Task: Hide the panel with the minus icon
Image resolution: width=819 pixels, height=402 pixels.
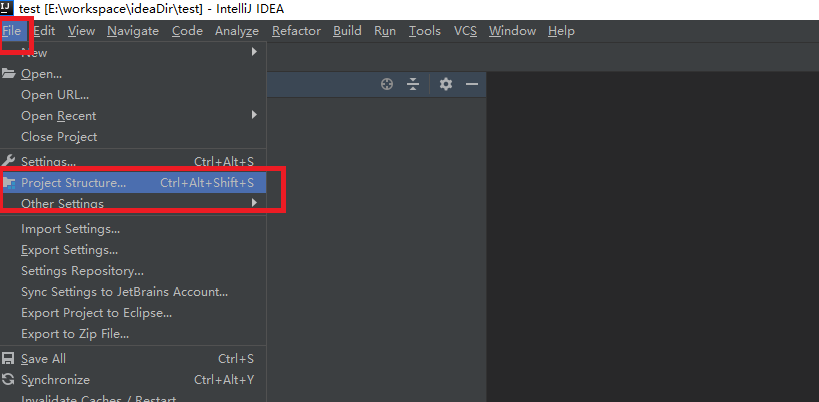Action: point(472,85)
